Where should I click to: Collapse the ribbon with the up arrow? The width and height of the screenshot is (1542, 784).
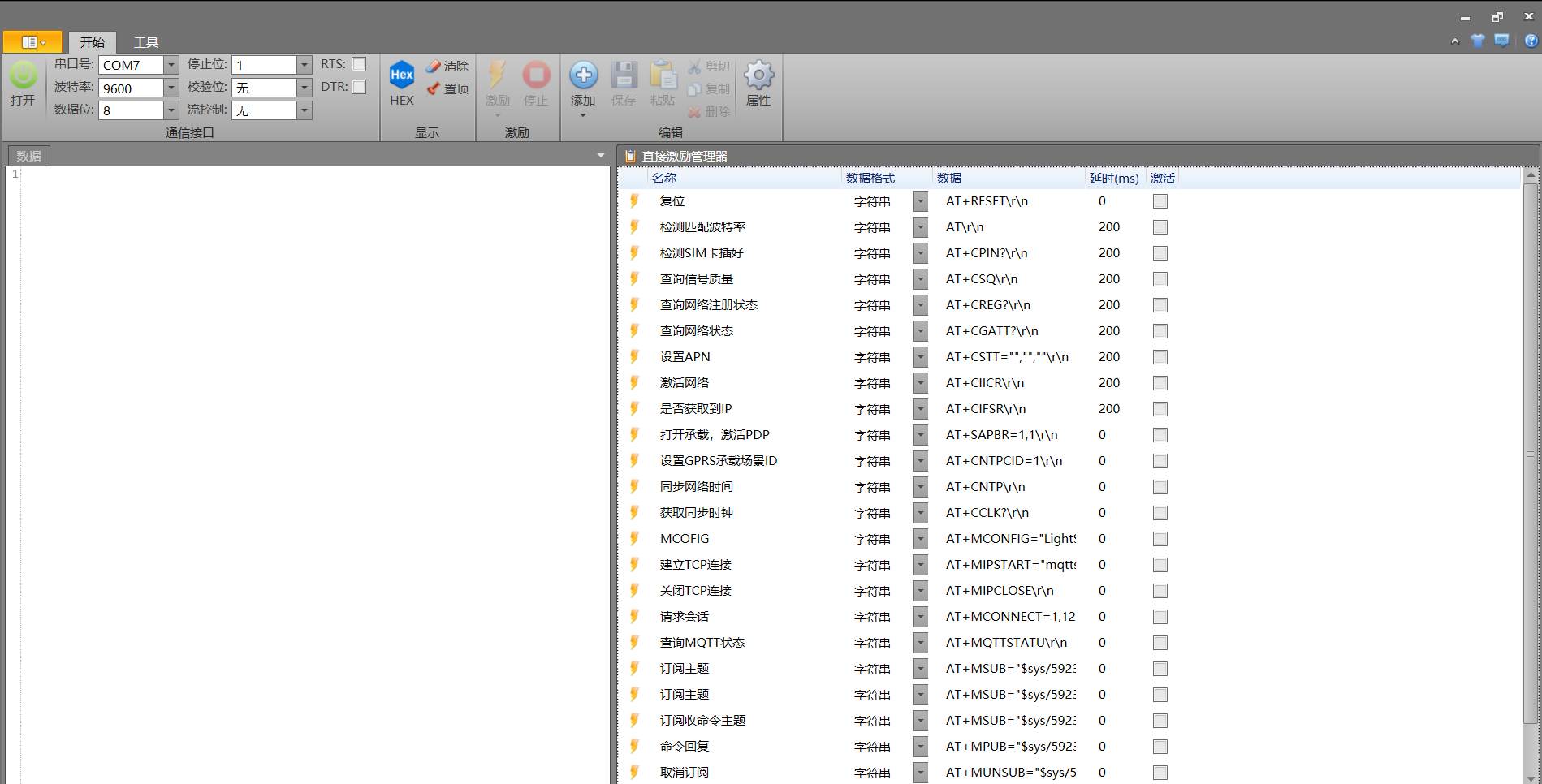pyautogui.click(x=1455, y=41)
